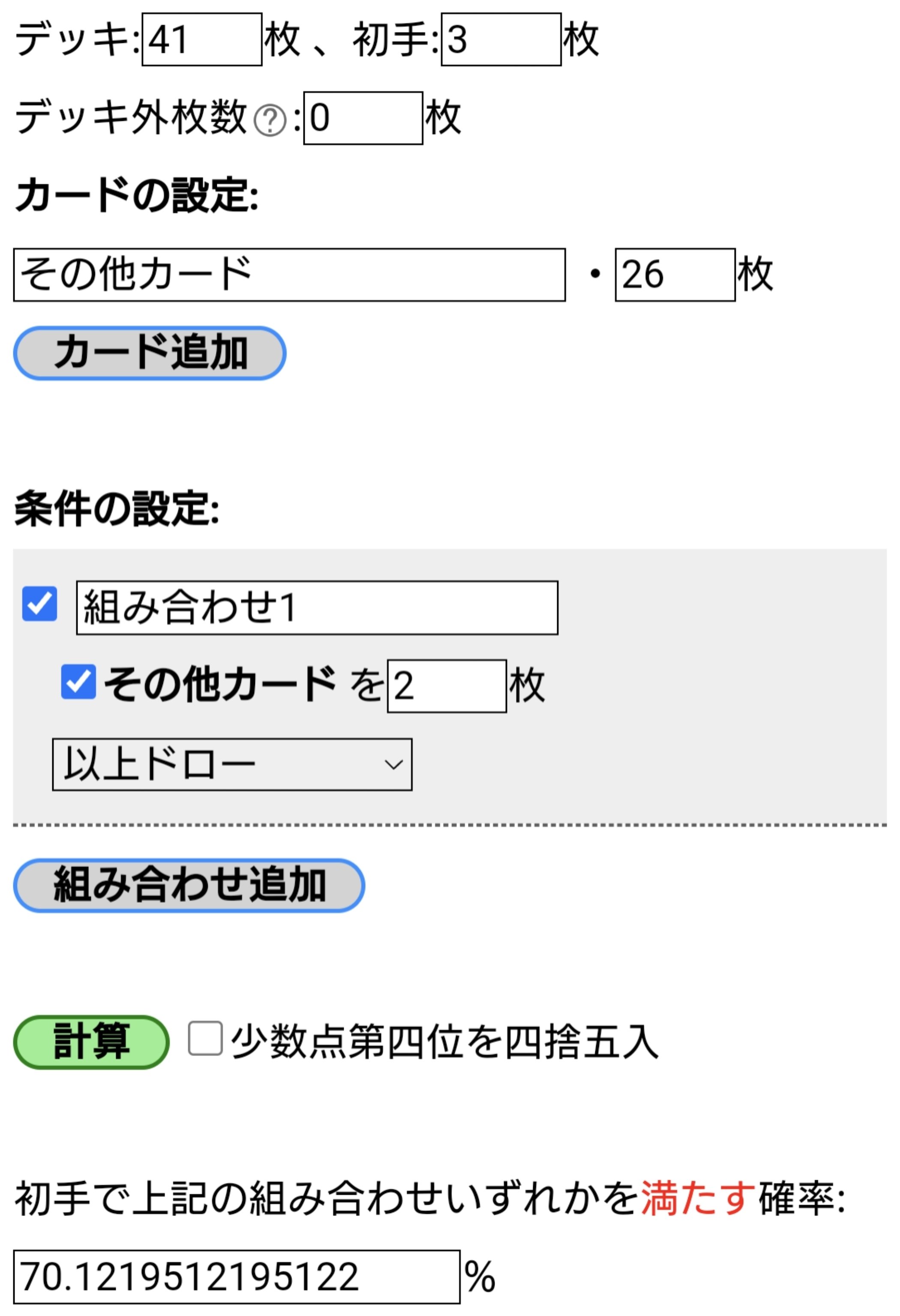Toggle the 組み合わせ1 checkbox

[x=40, y=604]
